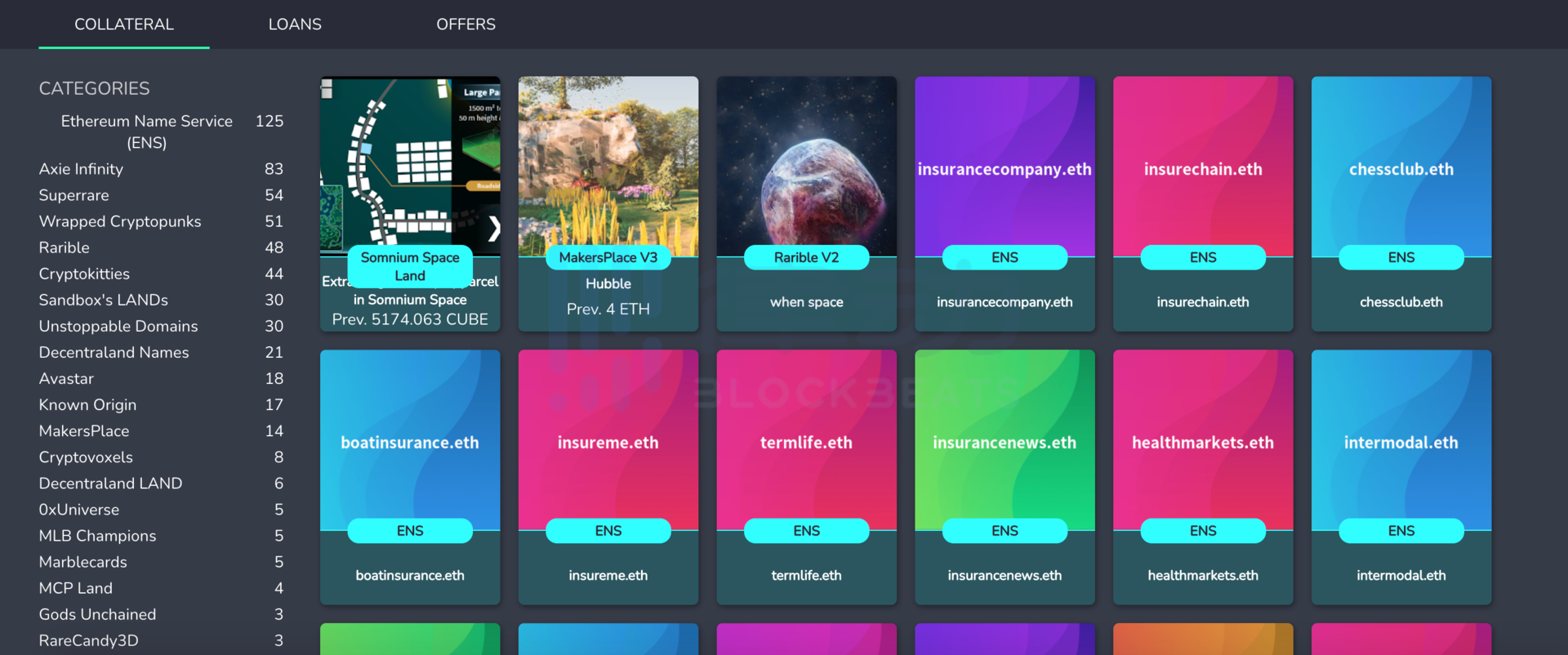Image resolution: width=1568 pixels, height=655 pixels.
Task: Open Sandbox's LANDs category
Action: [x=161, y=300]
